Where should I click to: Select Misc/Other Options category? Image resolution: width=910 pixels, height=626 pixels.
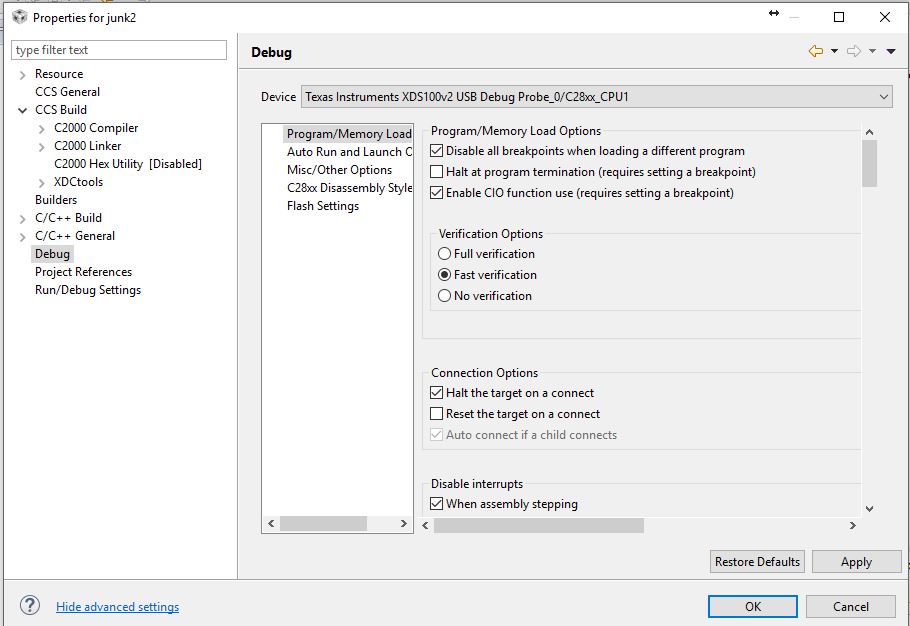(339, 170)
